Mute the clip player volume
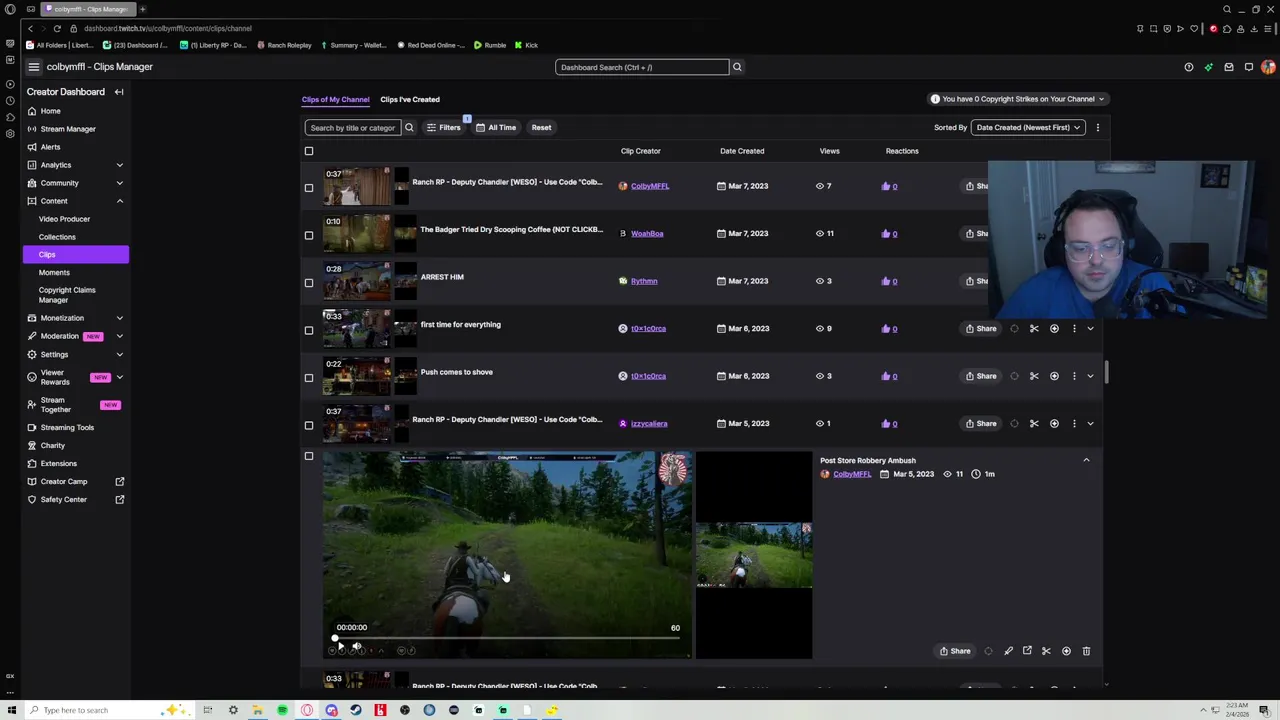Viewport: 1280px width, 720px height. tap(357, 648)
